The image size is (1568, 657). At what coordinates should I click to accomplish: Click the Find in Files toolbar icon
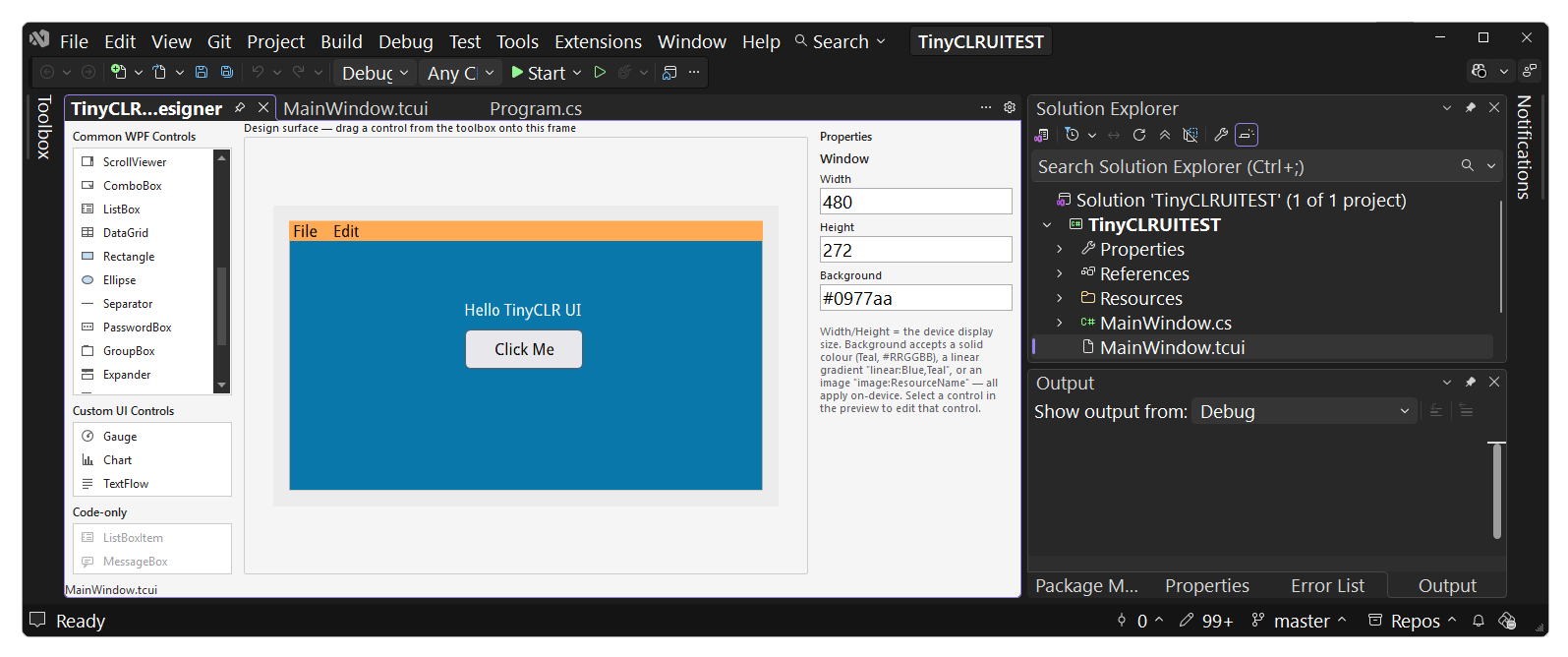coord(669,72)
